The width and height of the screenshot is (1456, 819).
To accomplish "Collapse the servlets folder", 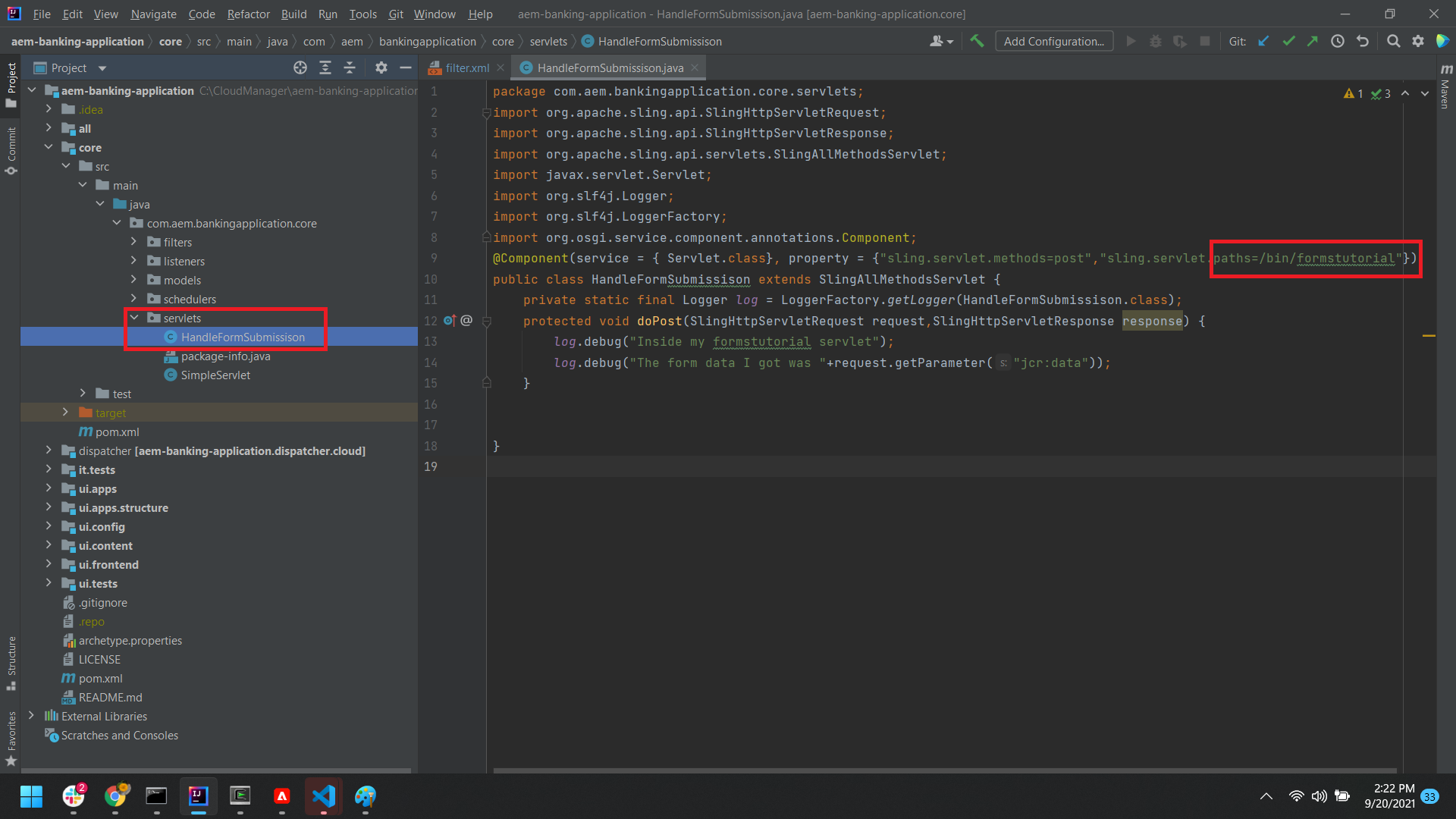I will (x=134, y=318).
